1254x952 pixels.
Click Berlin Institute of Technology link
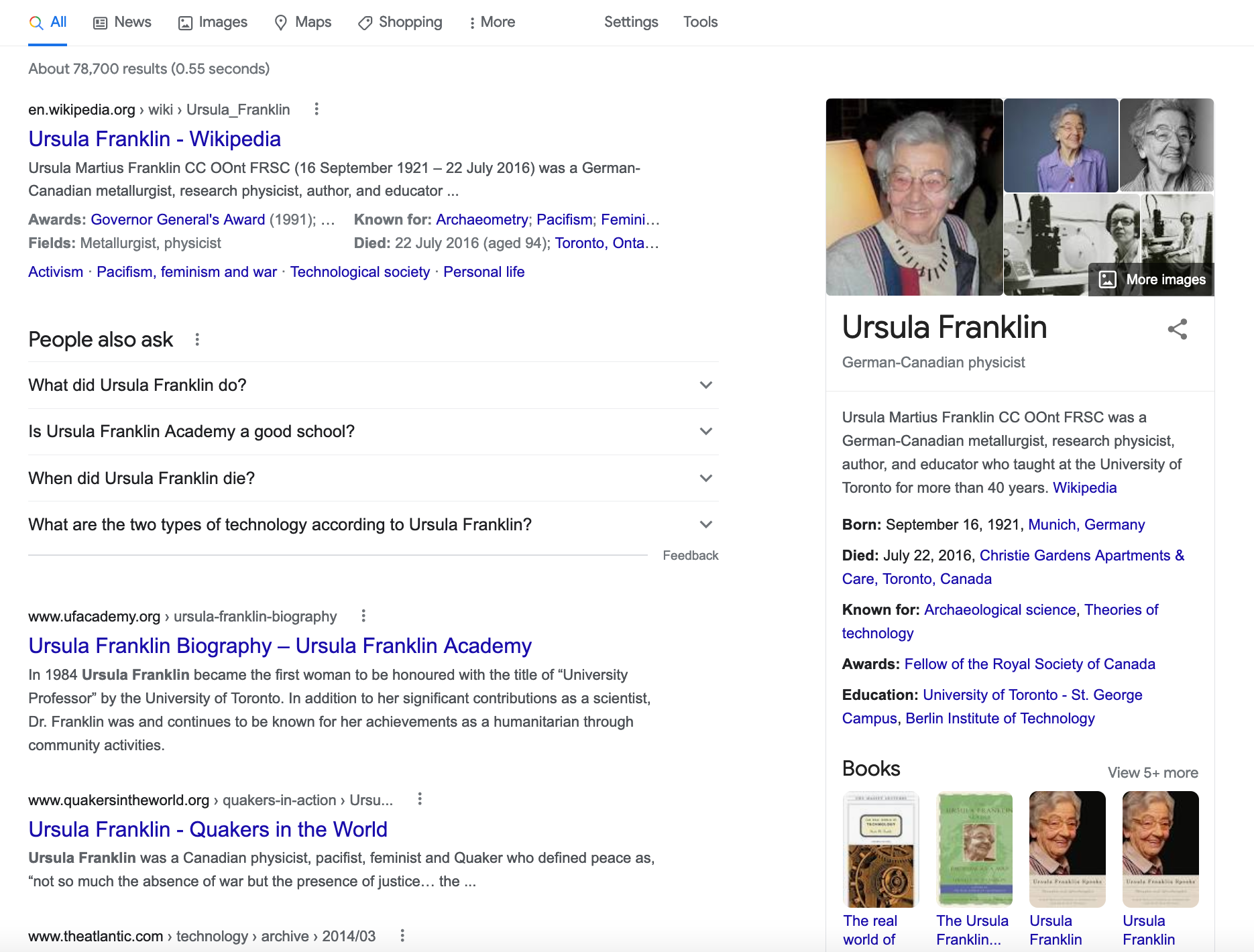[1000, 719]
